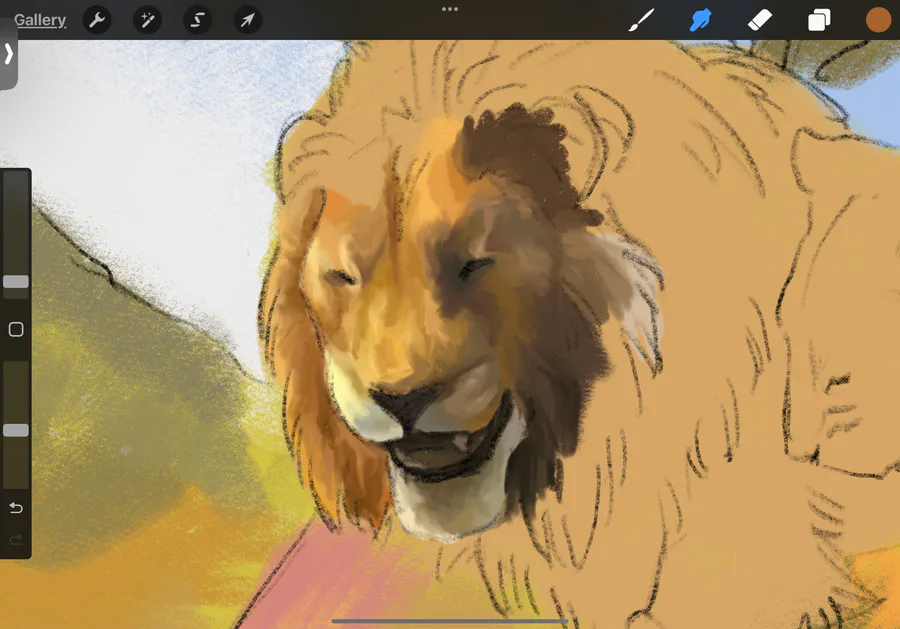The height and width of the screenshot is (629, 900).
Task: Open the Gallery
Action: 40,20
